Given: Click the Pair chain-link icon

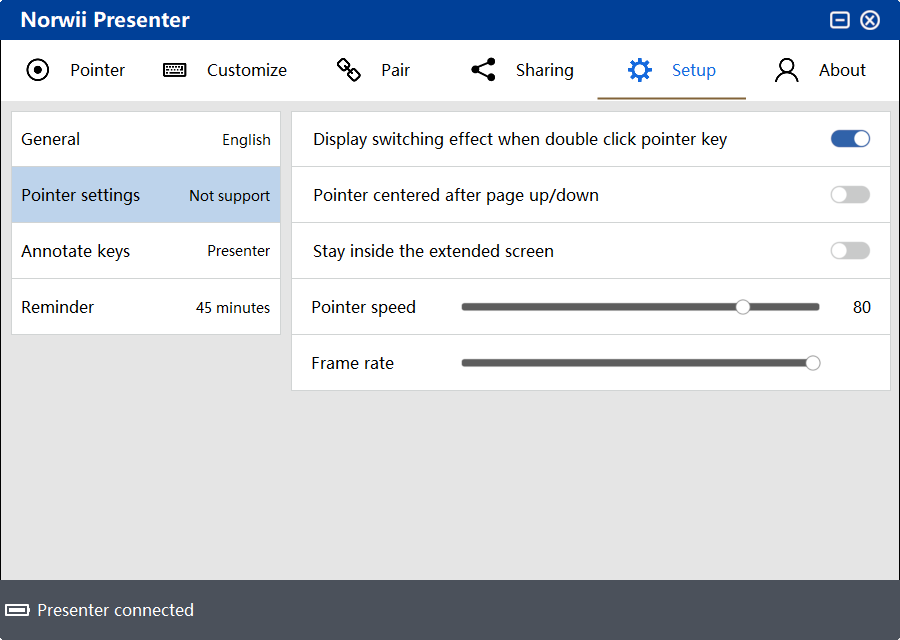Looking at the screenshot, I should 348,70.
